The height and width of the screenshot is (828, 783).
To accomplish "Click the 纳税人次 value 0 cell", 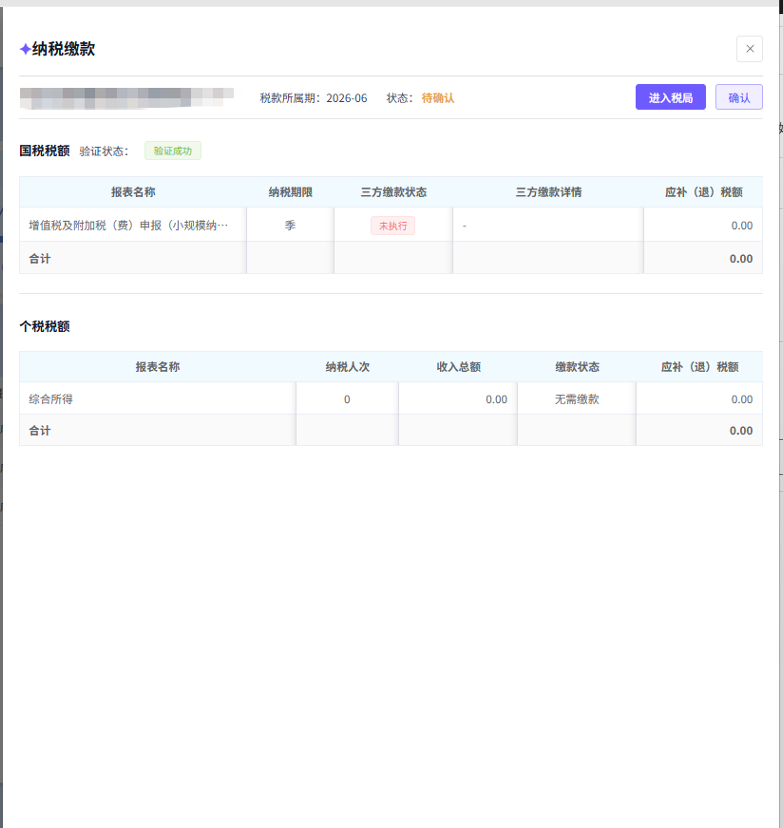I will pos(347,399).
